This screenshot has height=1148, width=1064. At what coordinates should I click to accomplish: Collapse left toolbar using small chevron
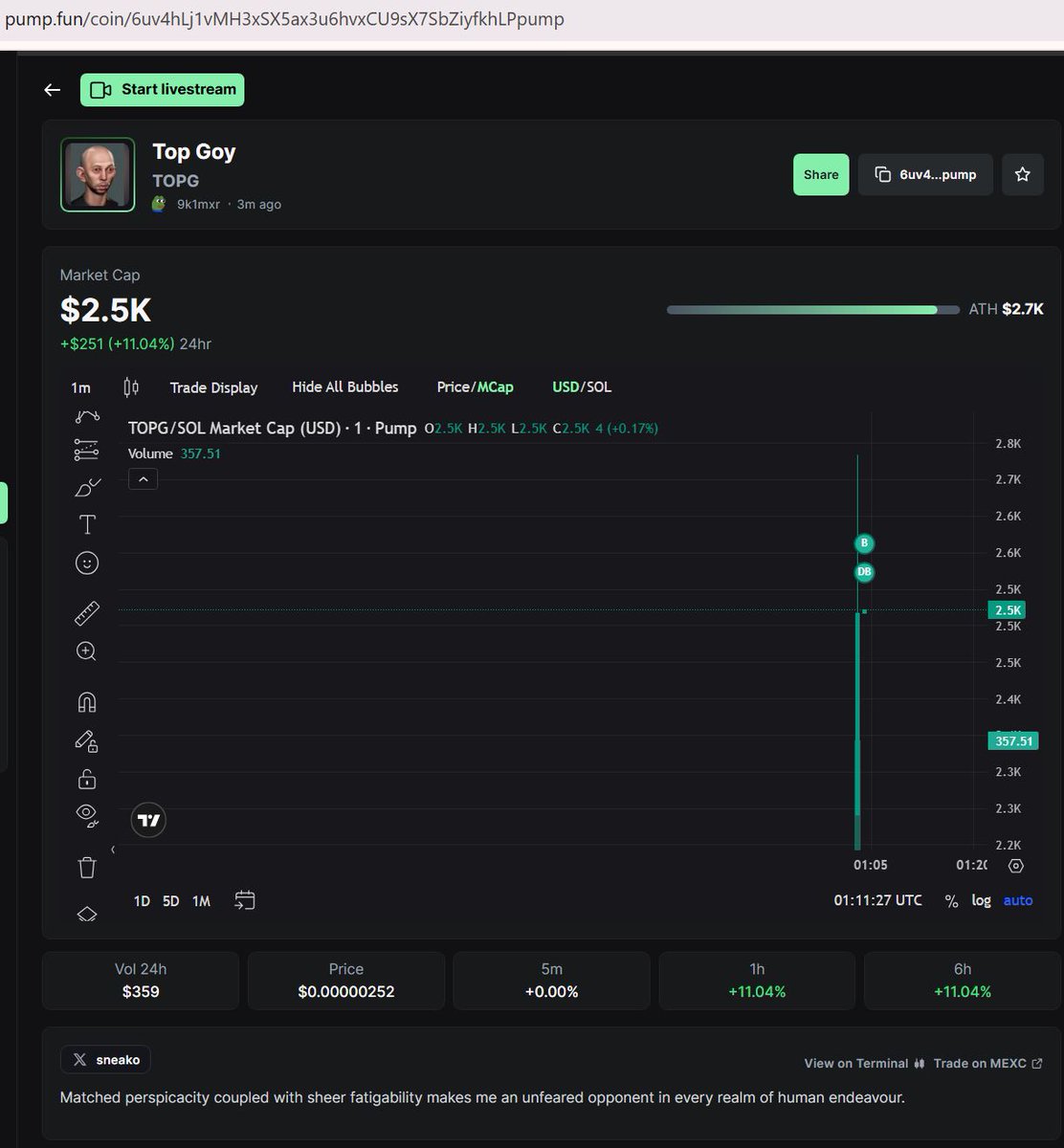point(114,849)
